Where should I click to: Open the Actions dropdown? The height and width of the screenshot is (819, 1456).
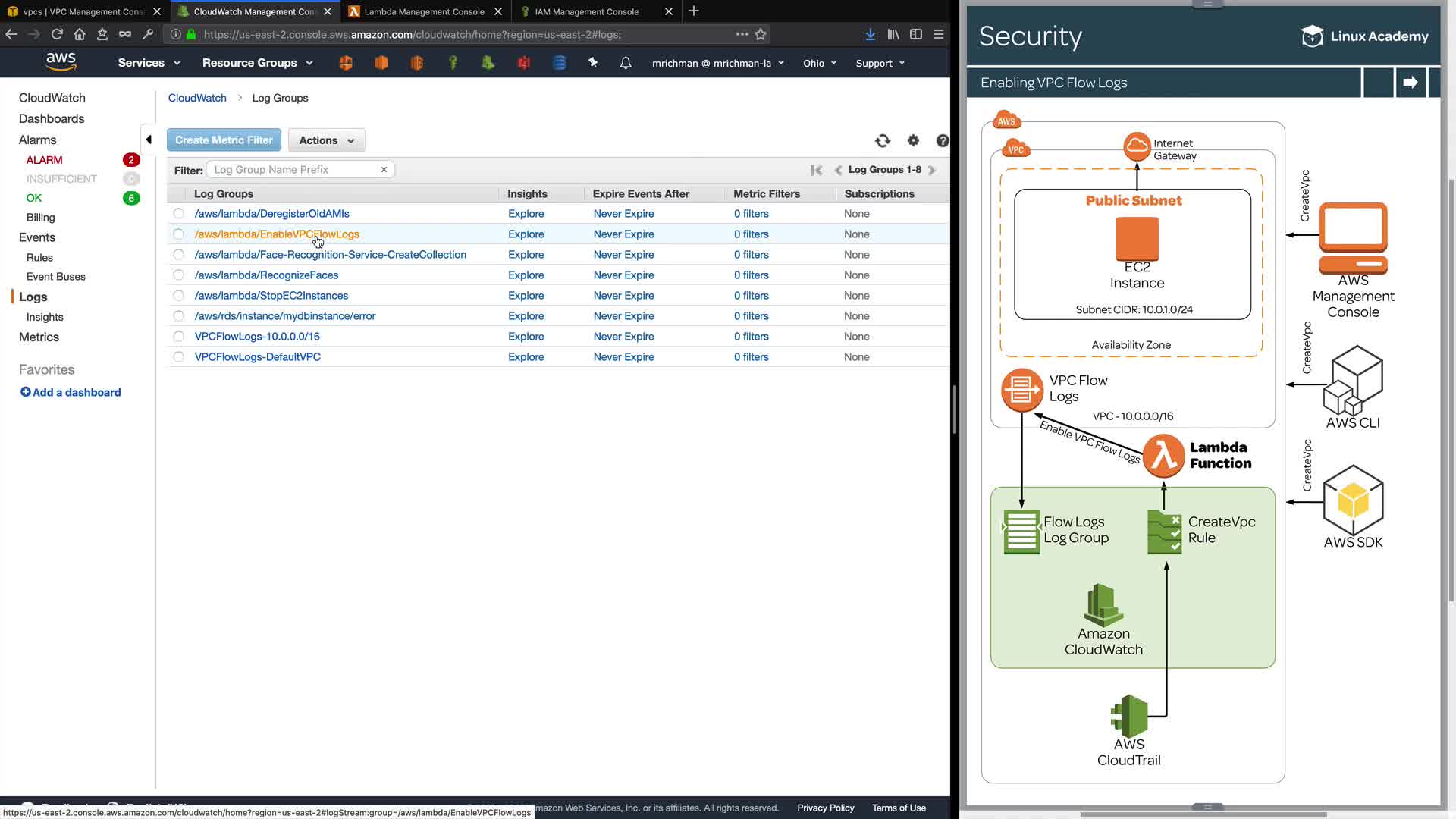pyautogui.click(x=326, y=140)
